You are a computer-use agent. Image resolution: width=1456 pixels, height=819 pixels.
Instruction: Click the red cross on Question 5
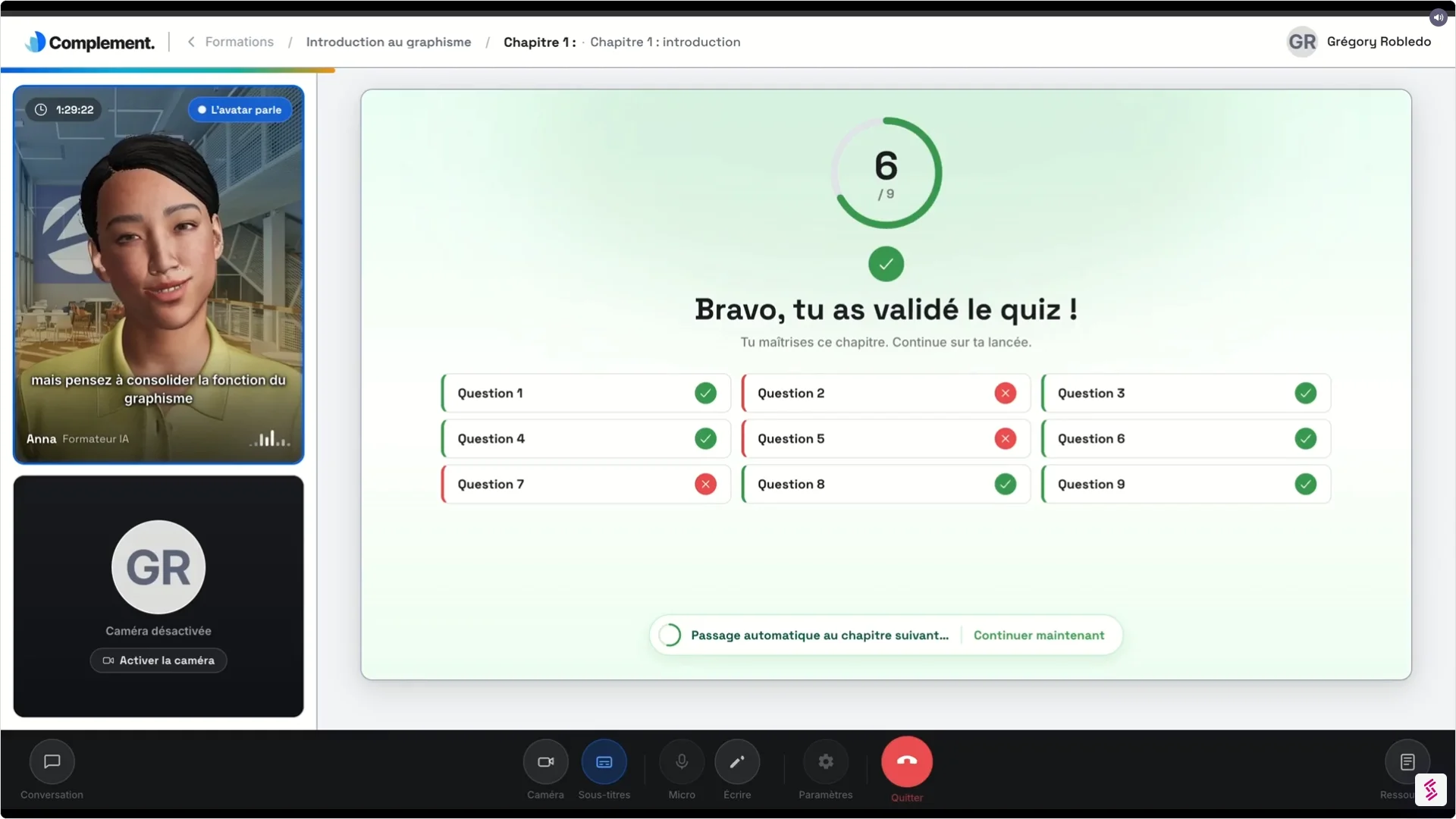(x=1006, y=438)
